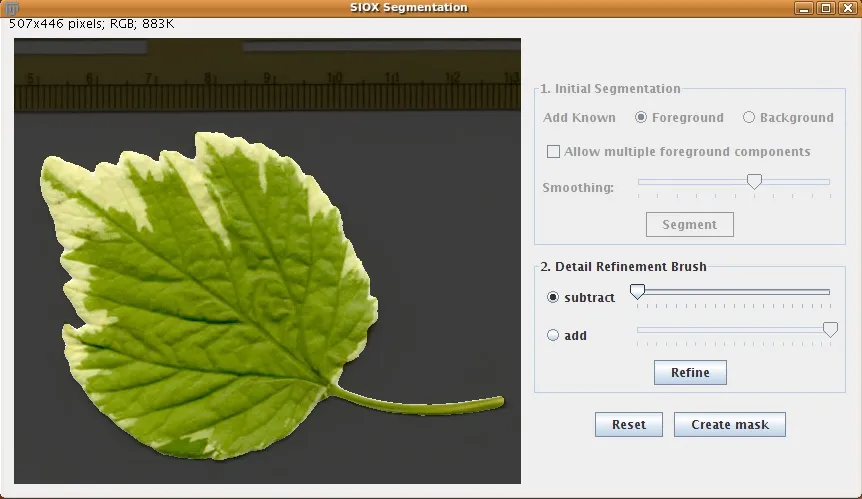Maximize the SIOX Segmentation window
The width and height of the screenshot is (862, 499).
coord(826,8)
